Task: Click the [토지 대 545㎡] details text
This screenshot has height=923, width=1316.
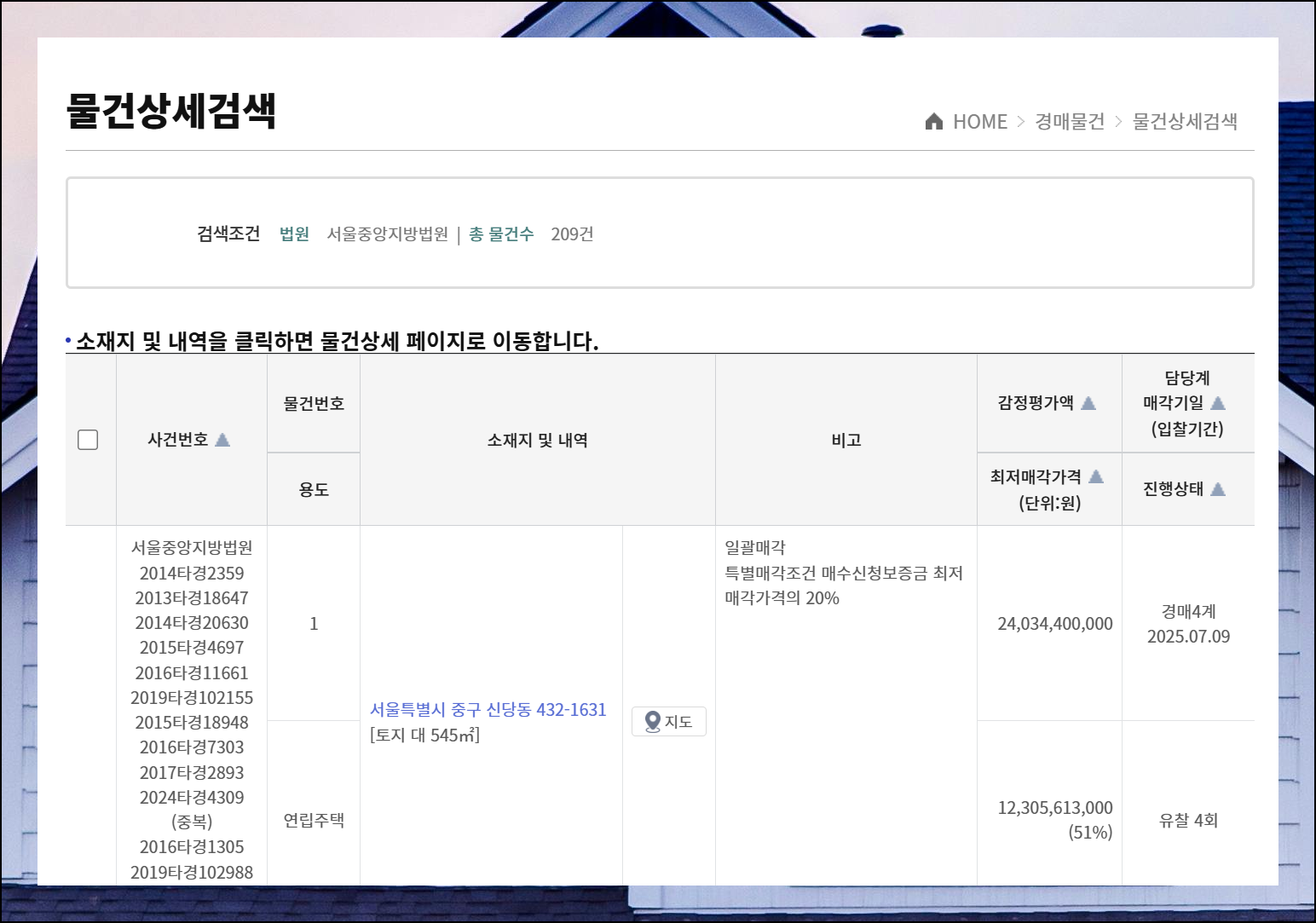Action: point(425,736)
